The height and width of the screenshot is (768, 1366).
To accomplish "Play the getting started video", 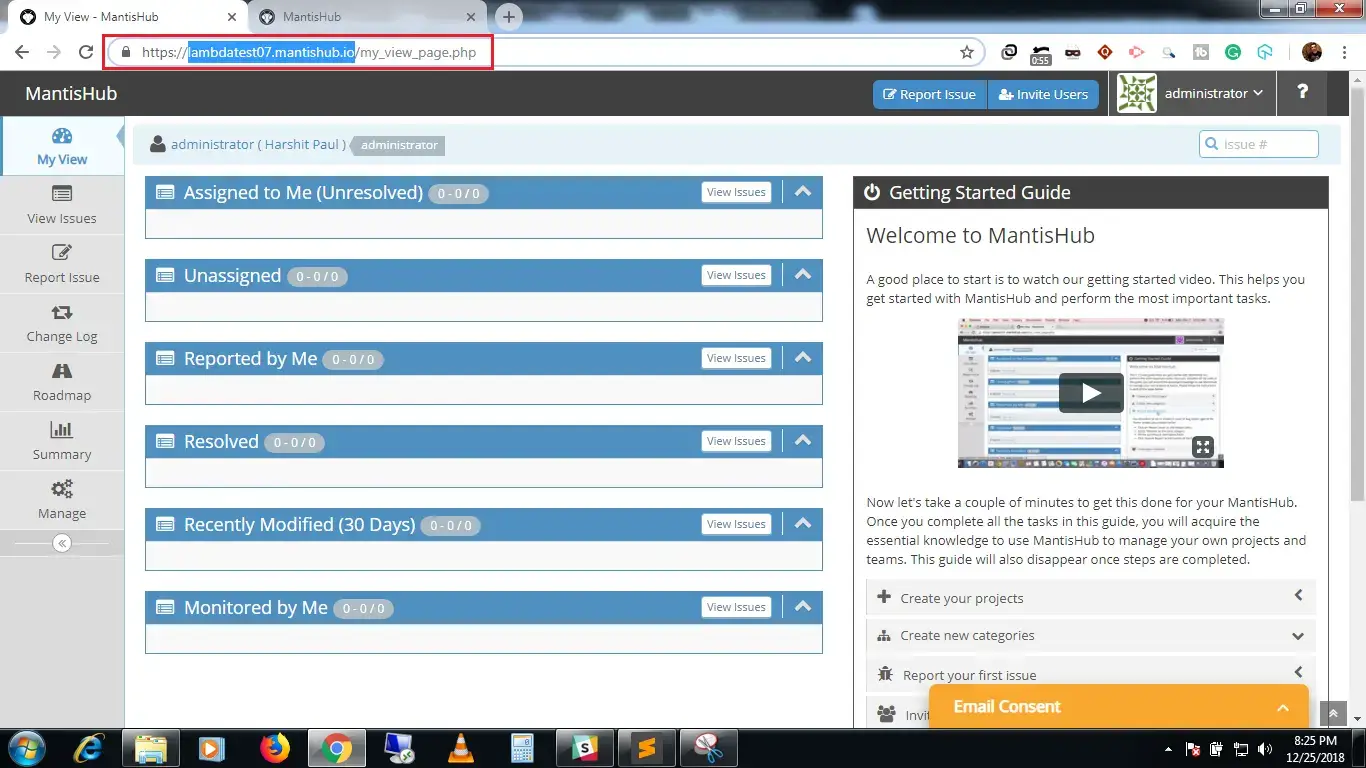I will tap(1091, 393).
